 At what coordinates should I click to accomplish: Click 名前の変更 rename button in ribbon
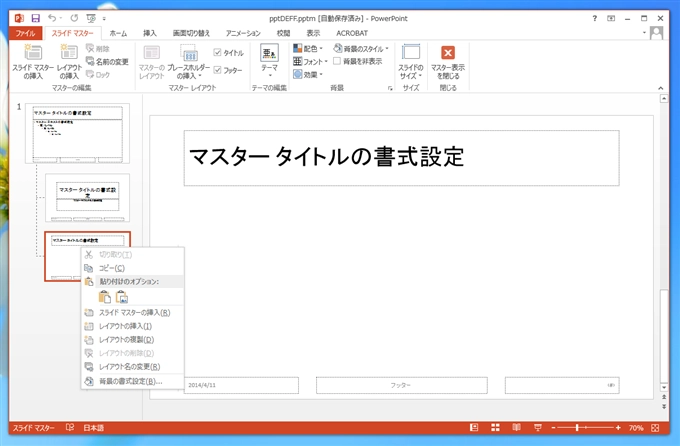pyautogui.click(x=107, y=62)
